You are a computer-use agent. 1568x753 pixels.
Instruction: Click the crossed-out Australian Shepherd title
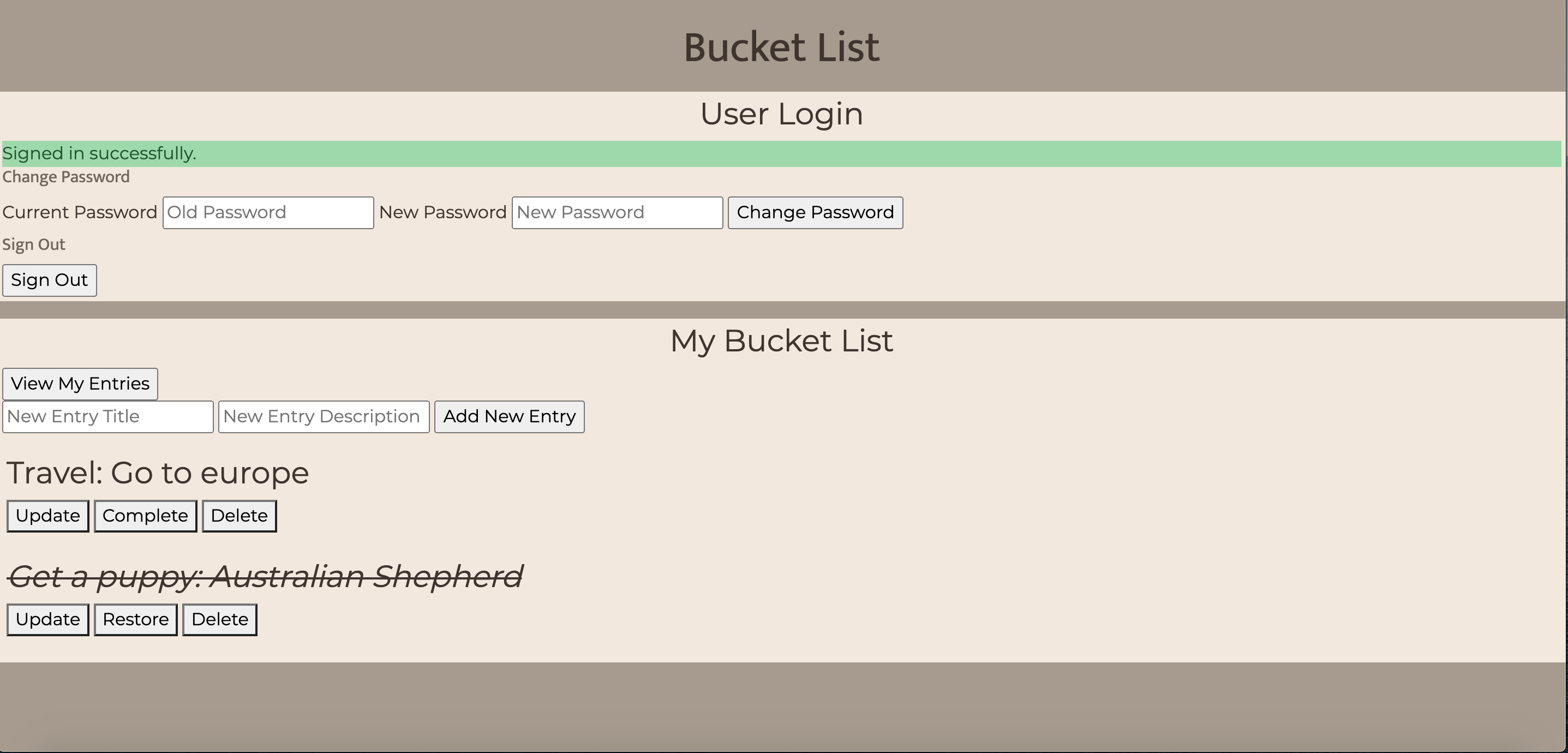click(265, 576)
